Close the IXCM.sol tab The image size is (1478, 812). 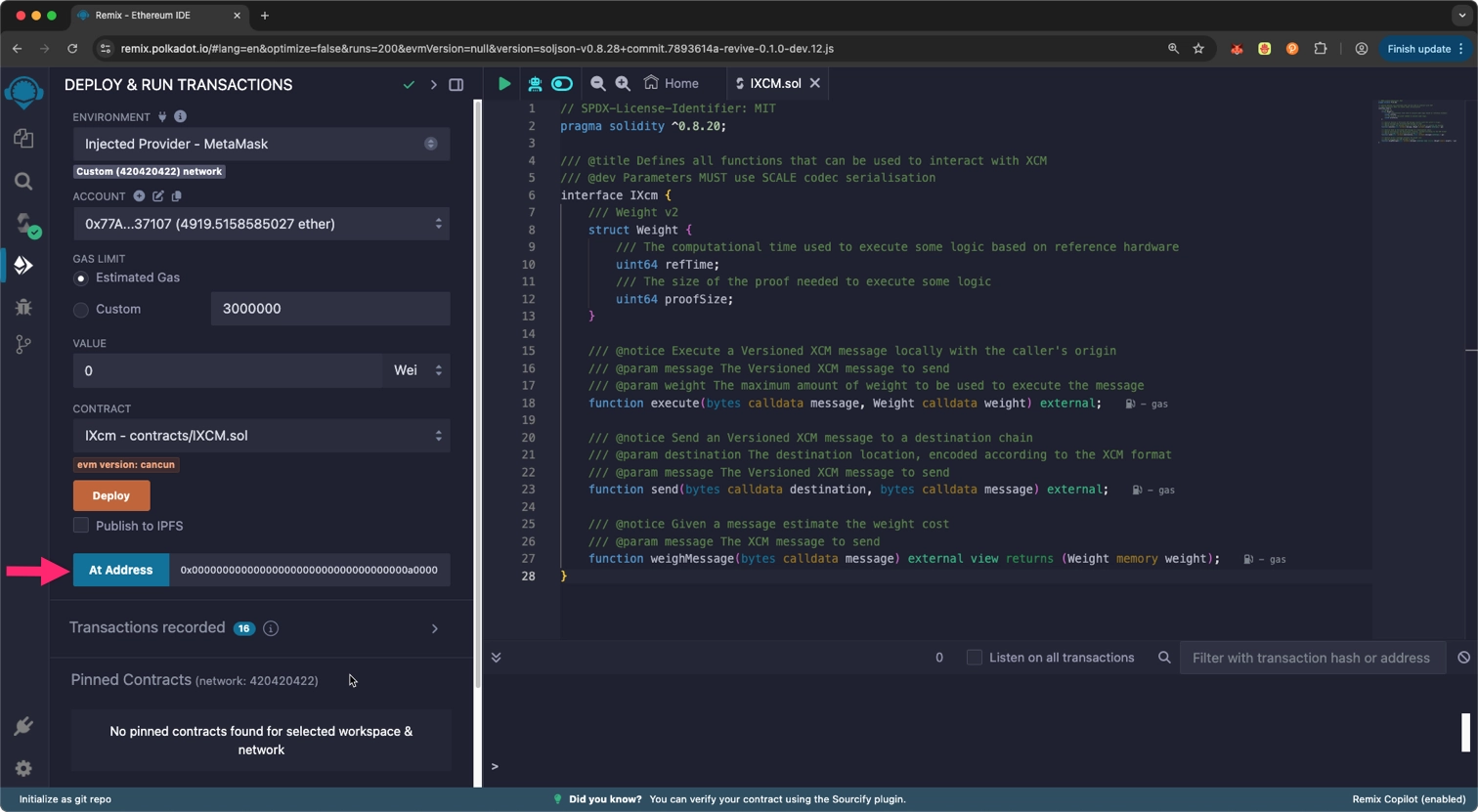coord(815,84)
